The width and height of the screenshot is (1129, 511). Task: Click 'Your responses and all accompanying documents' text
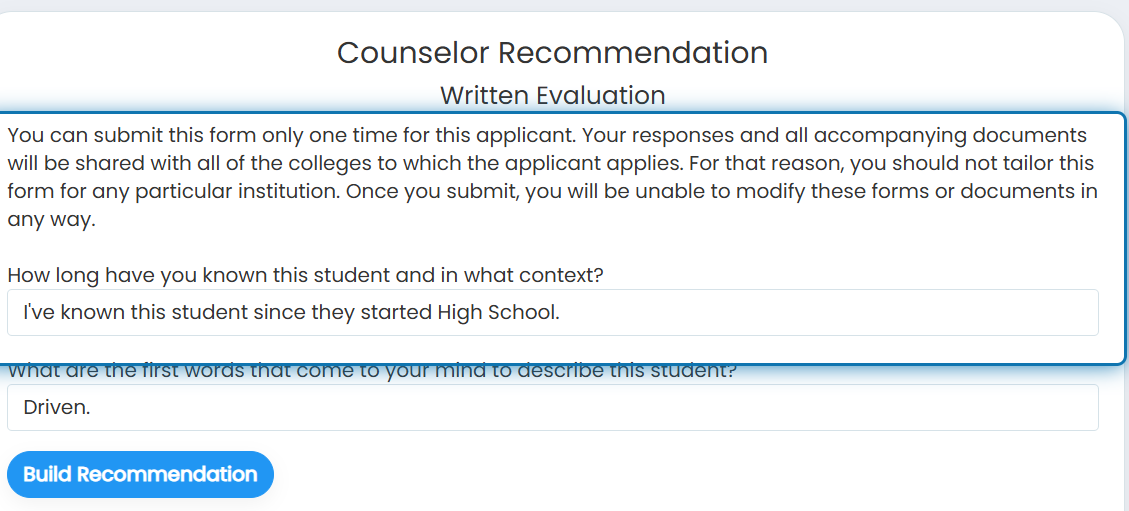point(836,135)
